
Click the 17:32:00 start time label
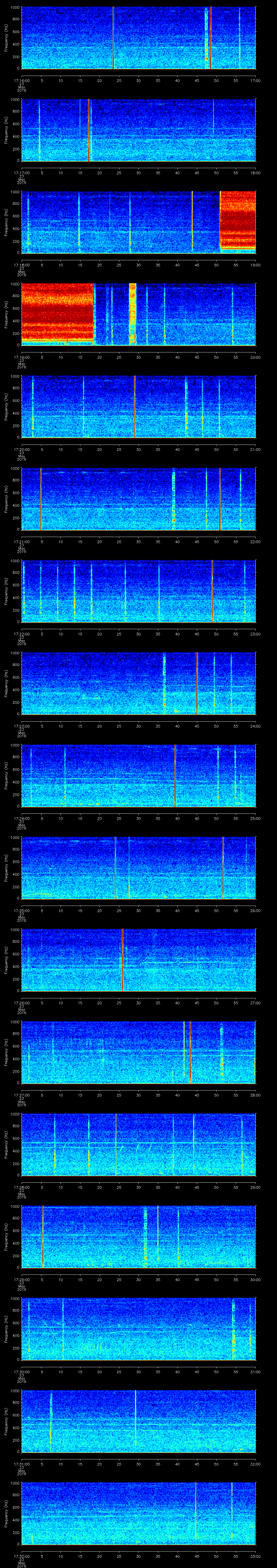21,1556
